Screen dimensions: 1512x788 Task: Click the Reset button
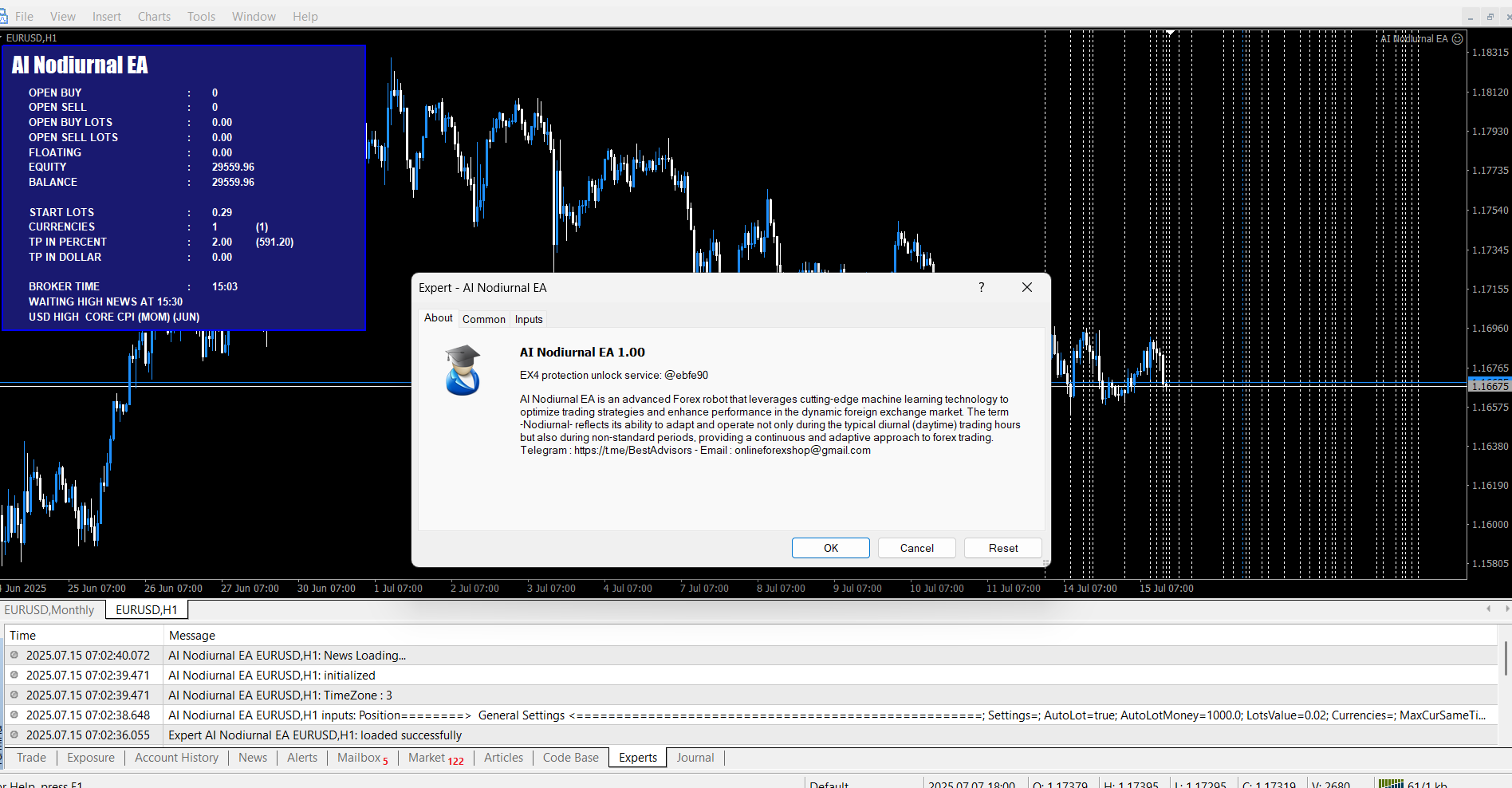pyautogui.click(x=1002, y=548)
